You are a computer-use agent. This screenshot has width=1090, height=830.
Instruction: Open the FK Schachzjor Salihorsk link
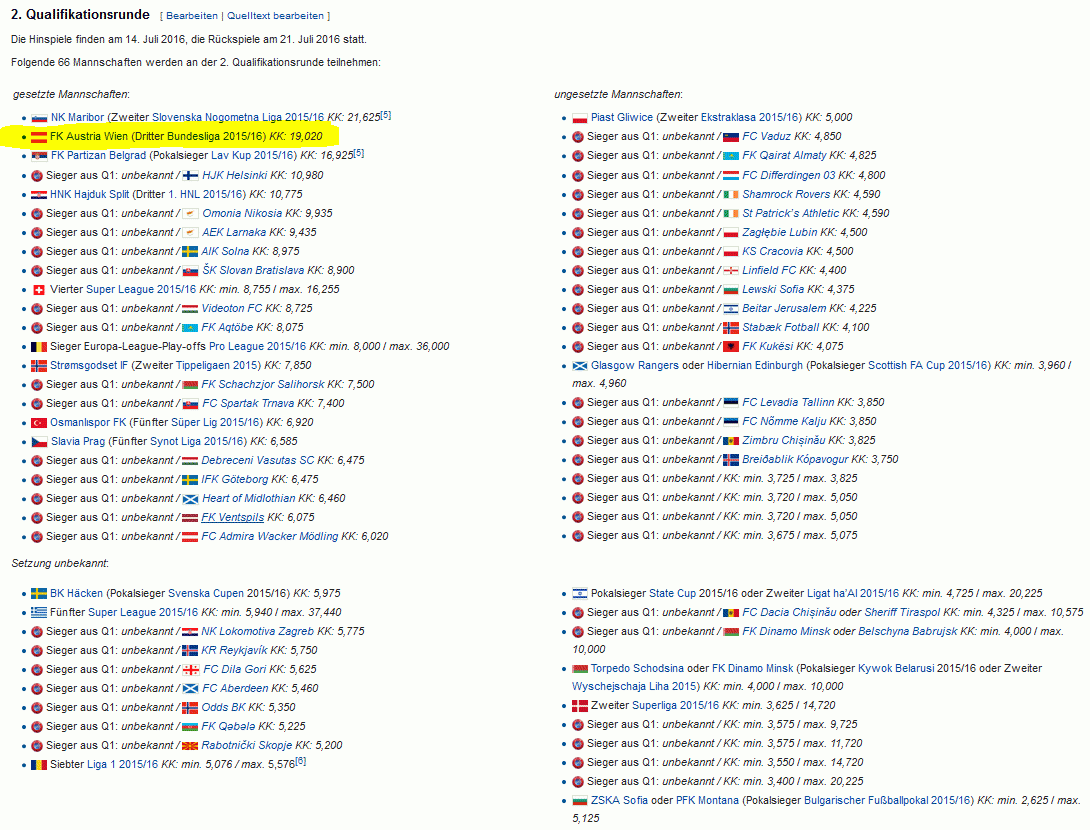point(263,384)
